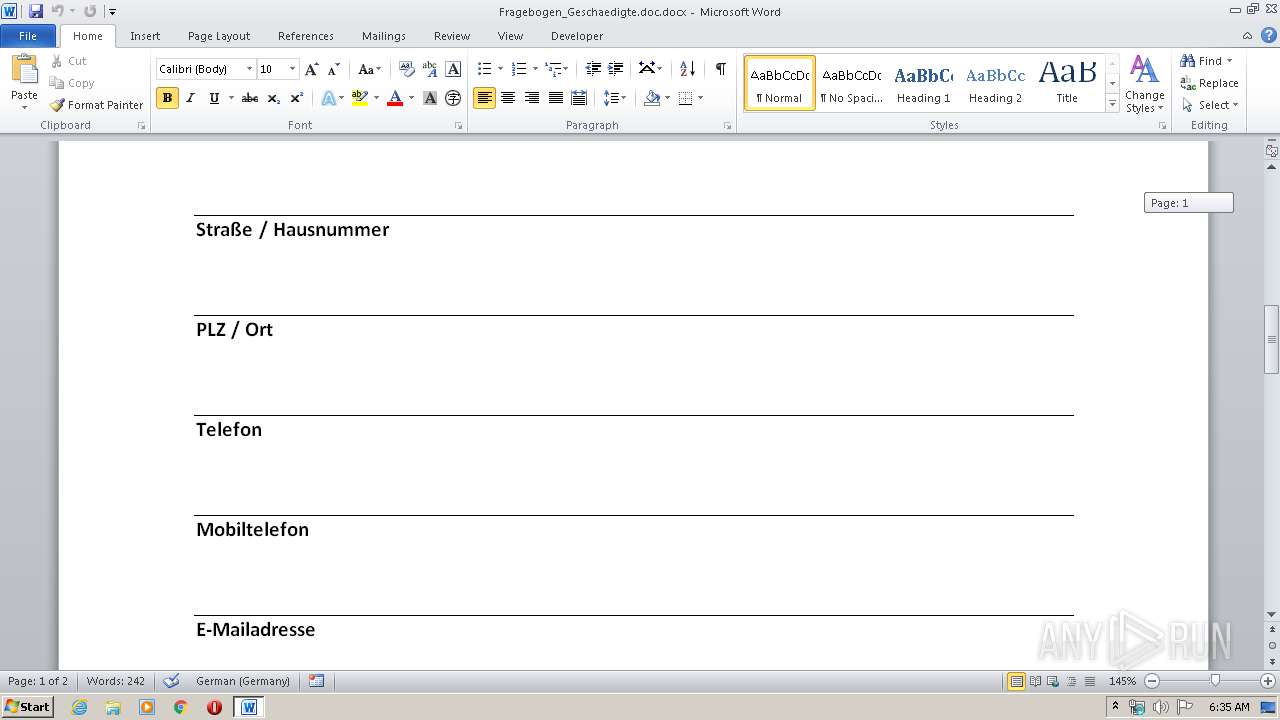Viewport: 1280px width, 720px height.
Task: Align text to the right
Action: tap(532, 98)
